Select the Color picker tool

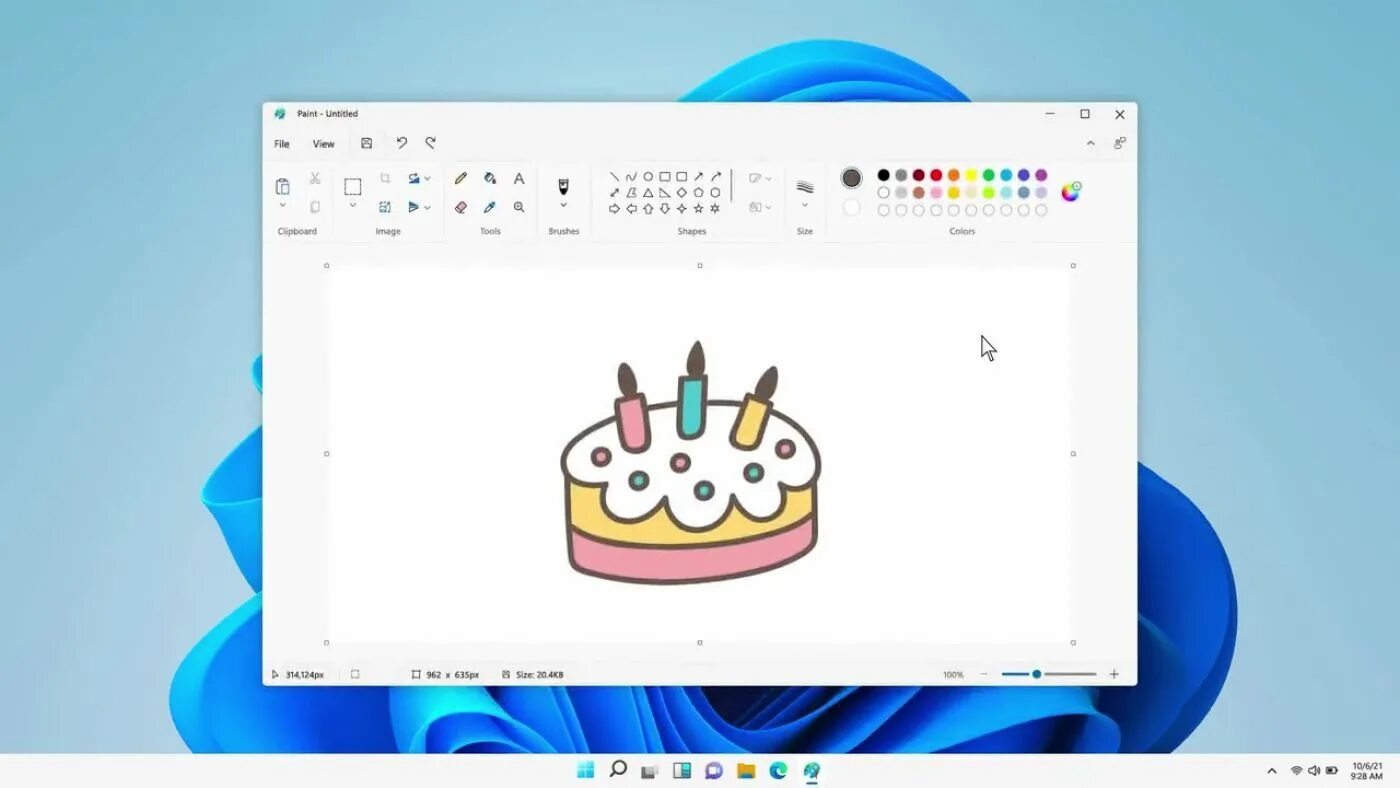tap(489, 207)
